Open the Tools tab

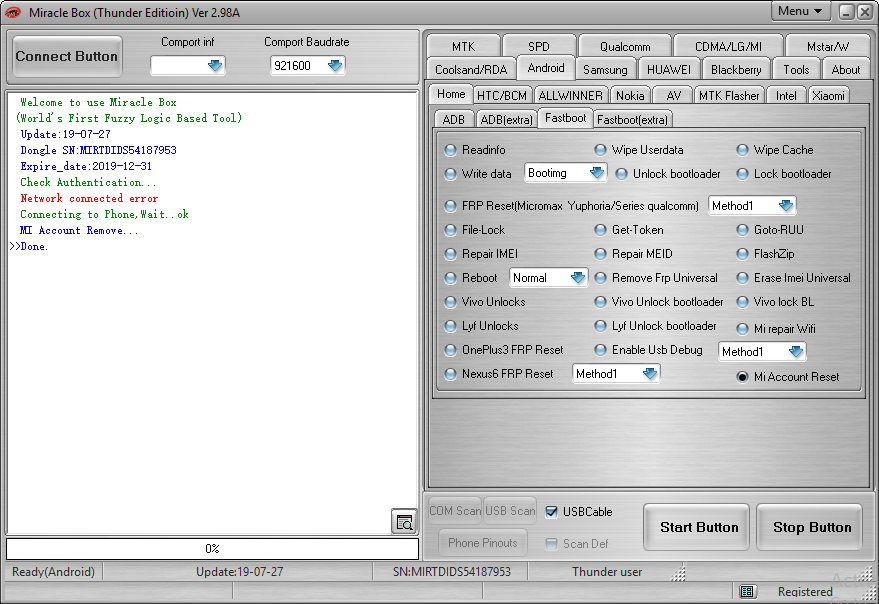[x=796, y=70]
